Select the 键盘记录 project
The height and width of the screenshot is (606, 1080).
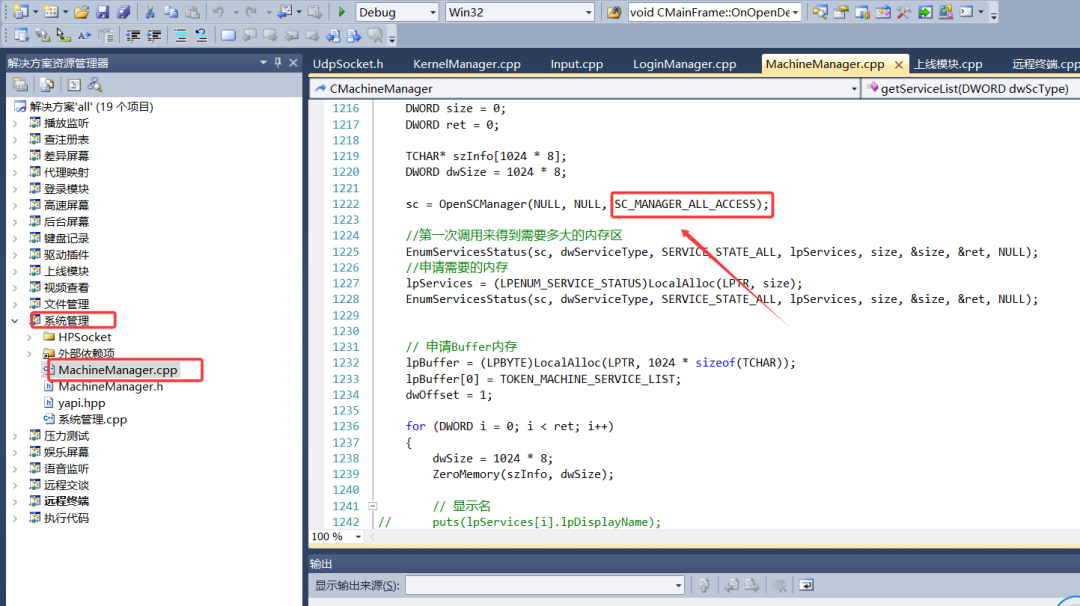pos(66,238)
